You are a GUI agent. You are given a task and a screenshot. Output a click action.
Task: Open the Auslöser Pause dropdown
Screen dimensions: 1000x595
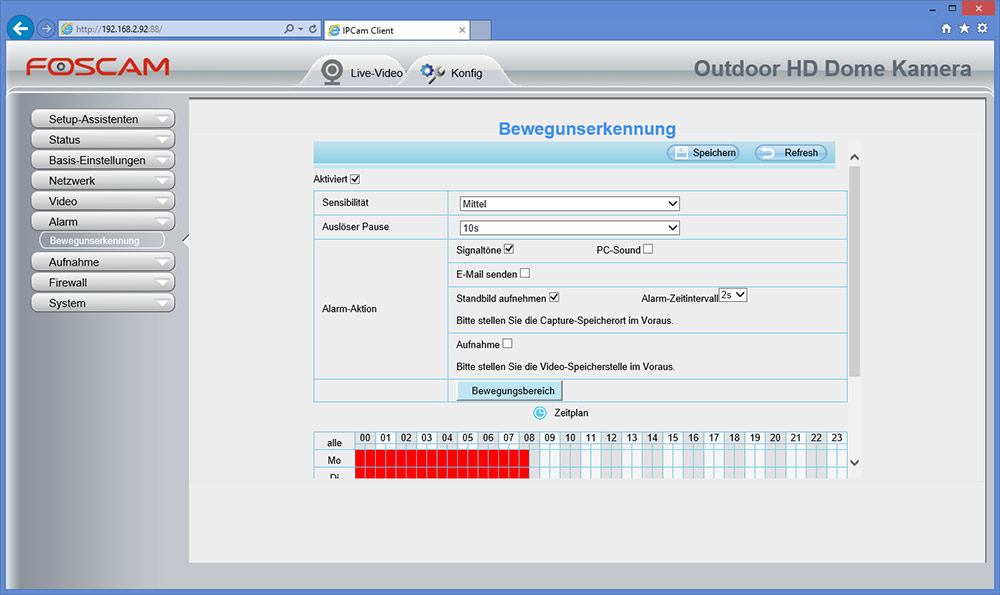click(x=569, y=228)
